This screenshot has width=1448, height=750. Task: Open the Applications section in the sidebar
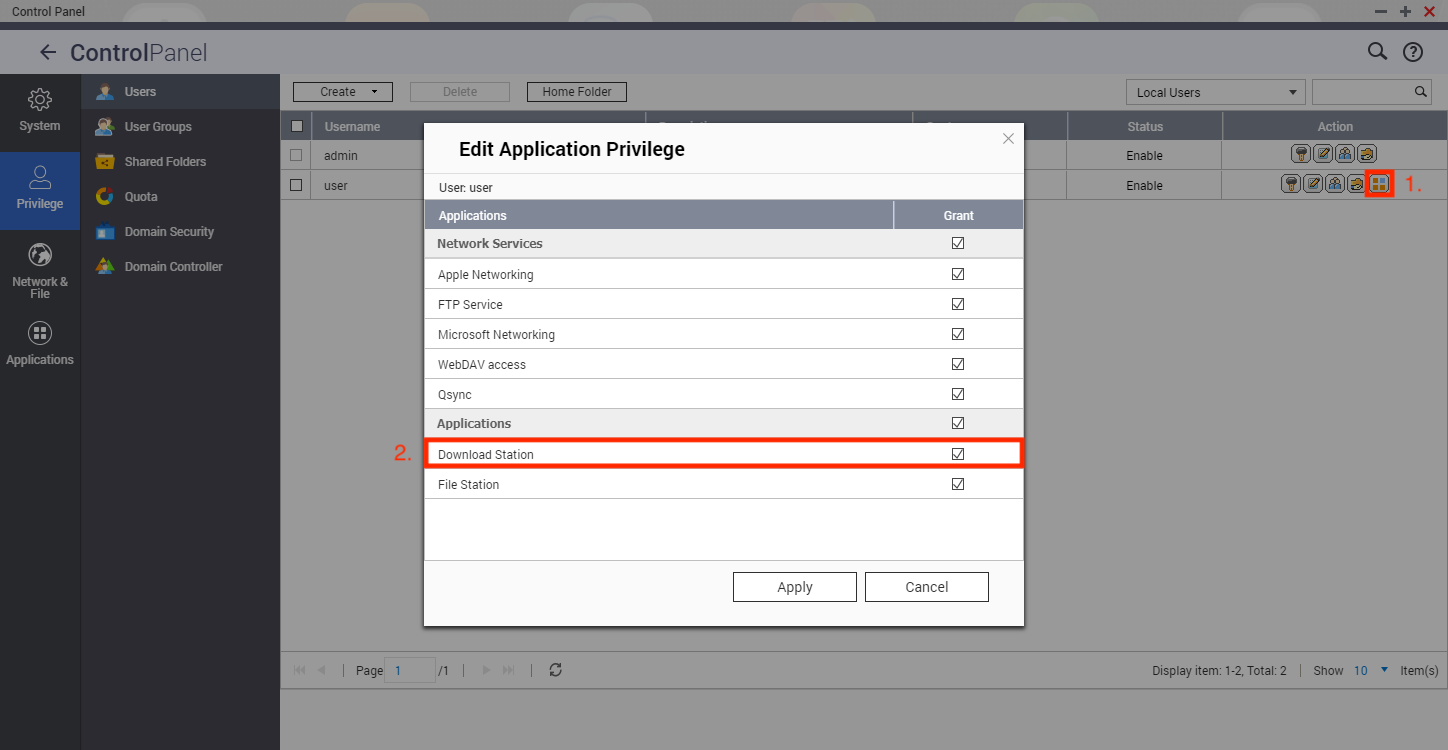pos(40,345)
